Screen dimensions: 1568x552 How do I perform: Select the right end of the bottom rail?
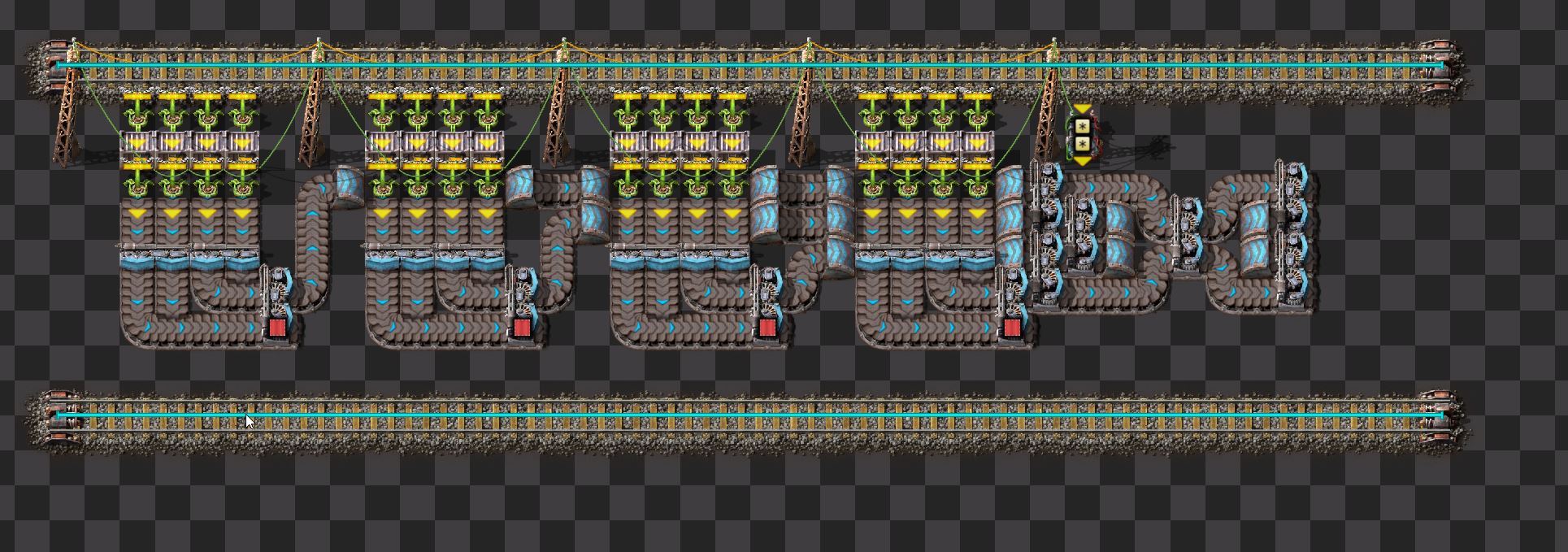[x=1440, y=415]
